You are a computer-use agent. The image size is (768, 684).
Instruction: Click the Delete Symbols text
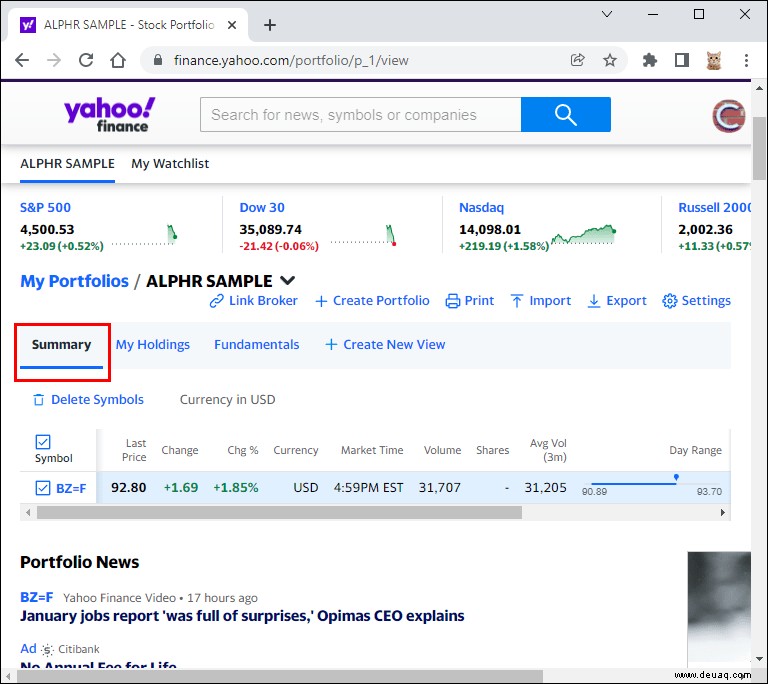(97, 400)
